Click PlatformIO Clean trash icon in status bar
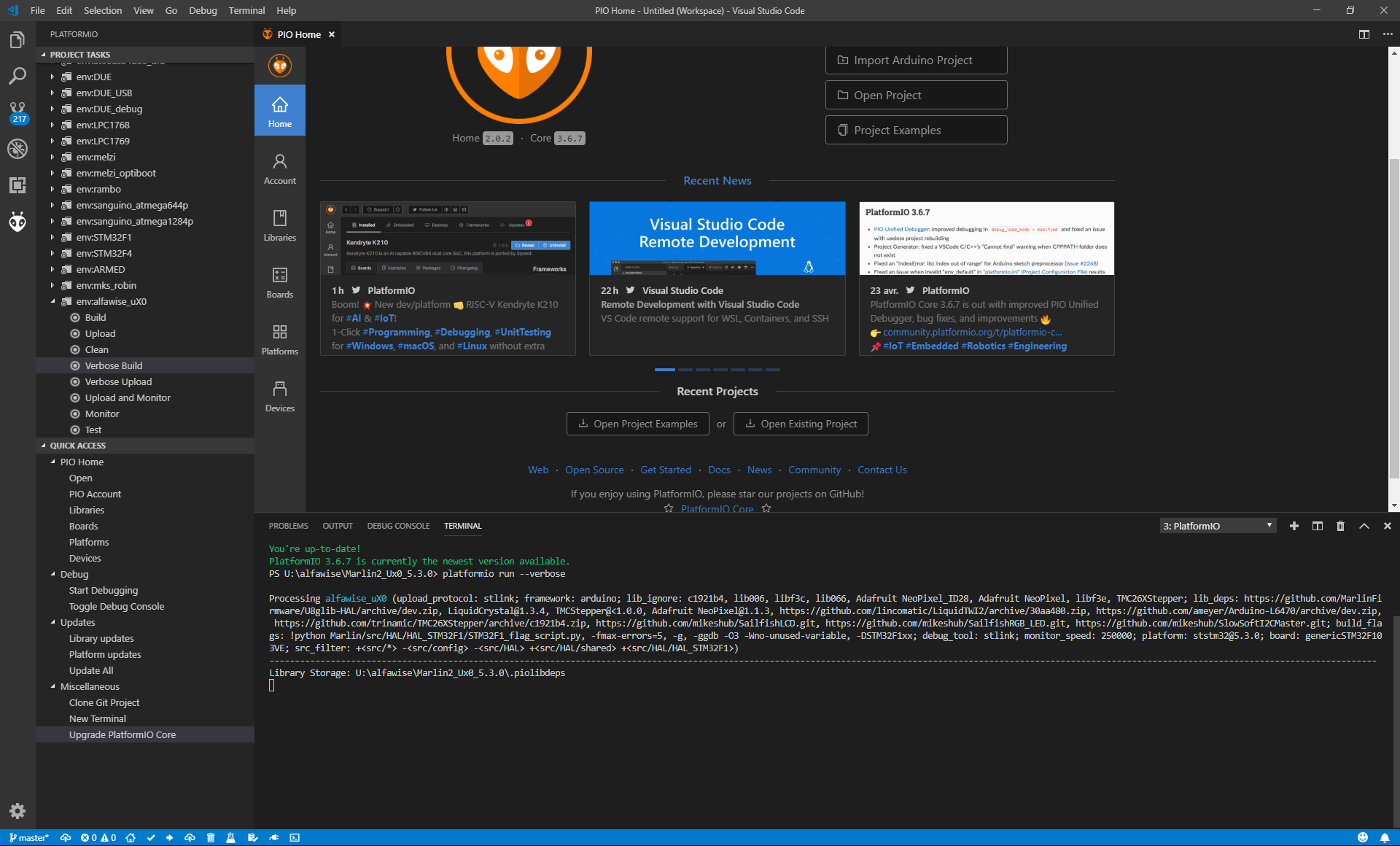The width and height of the screenshot is (1400, 846). (x=211, y=838)
